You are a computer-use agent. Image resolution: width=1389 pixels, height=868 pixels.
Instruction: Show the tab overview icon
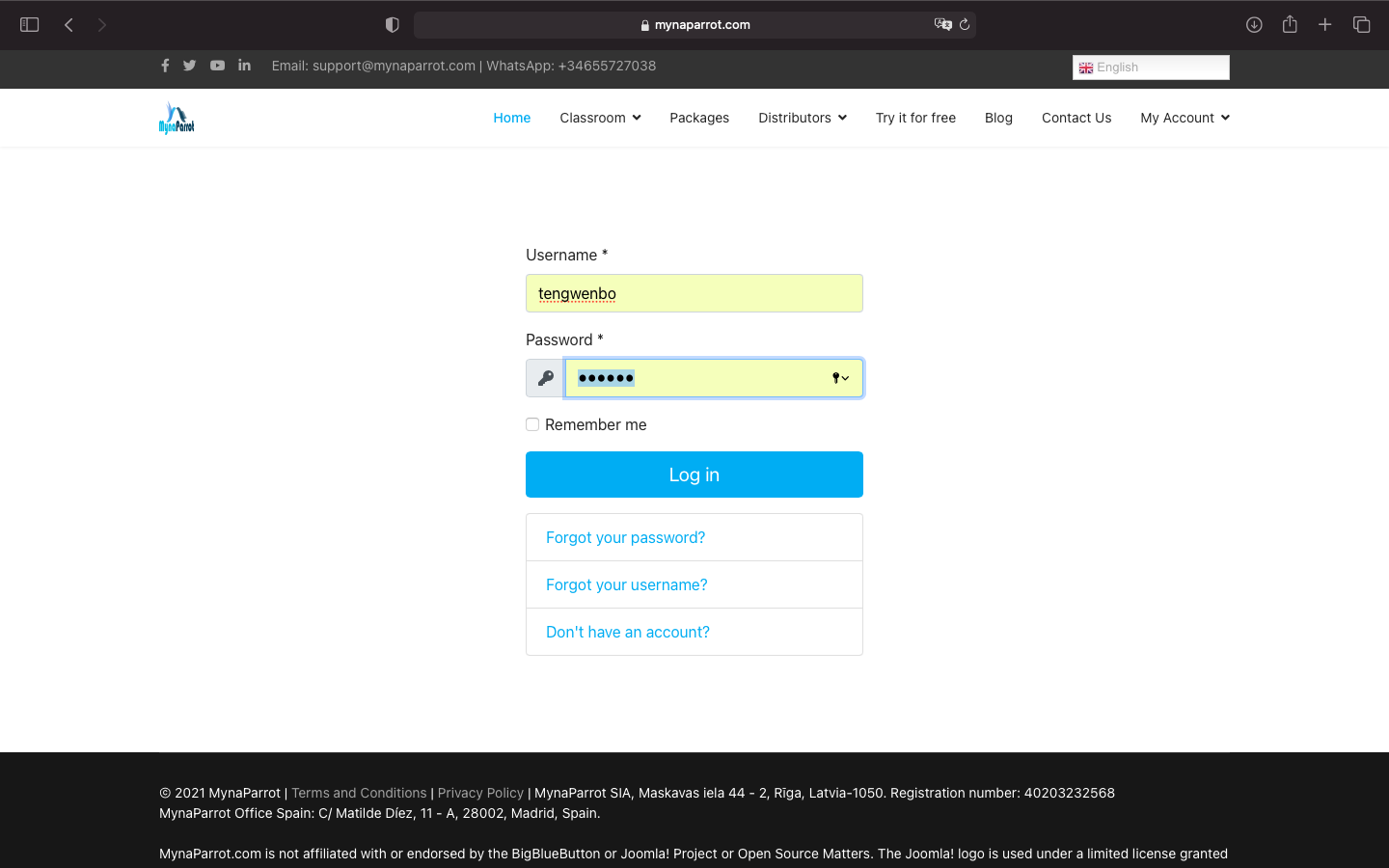tap(1361, 25)
